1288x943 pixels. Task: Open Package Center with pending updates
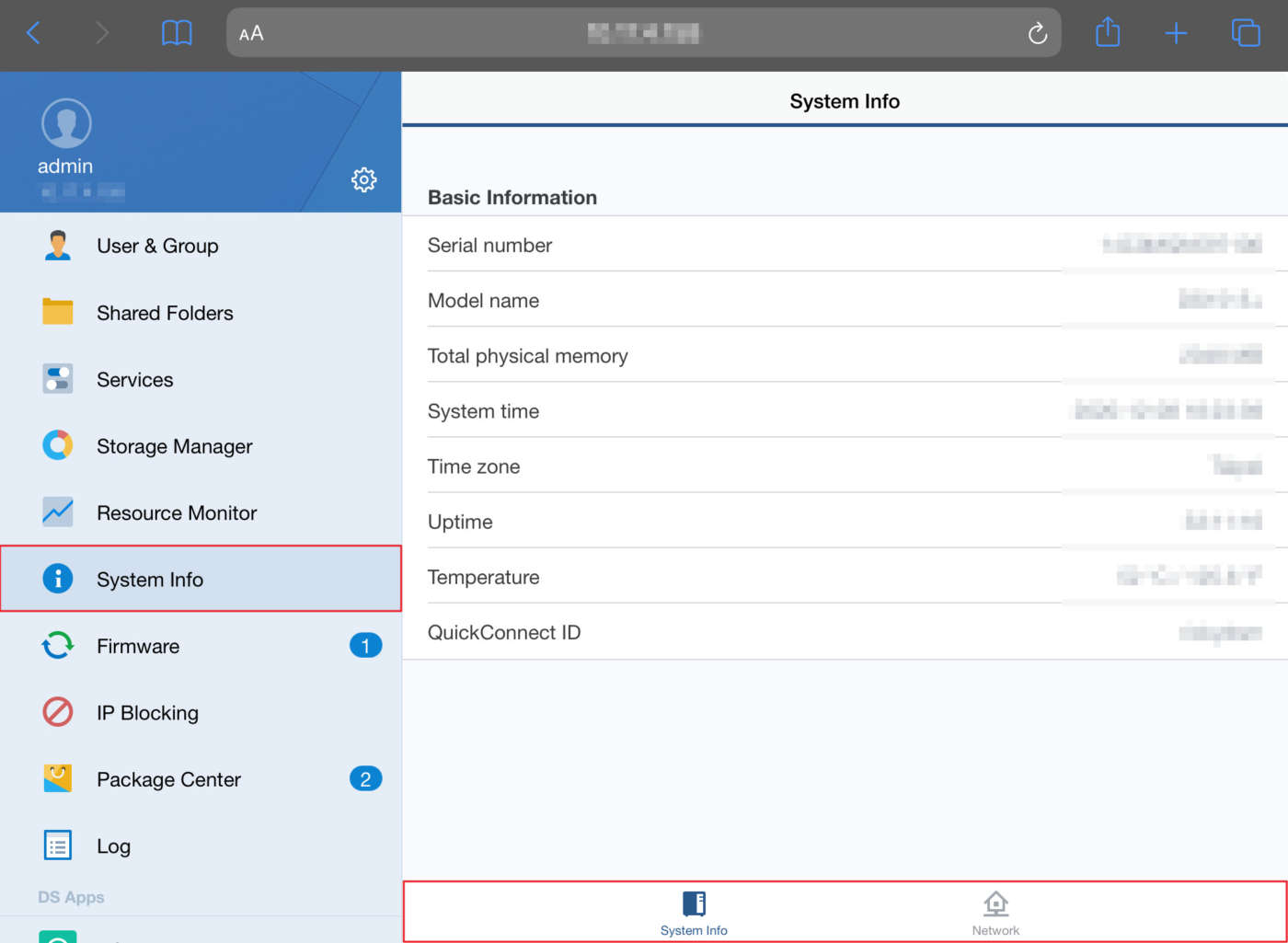pyautogui.click(x=167, y=779)
